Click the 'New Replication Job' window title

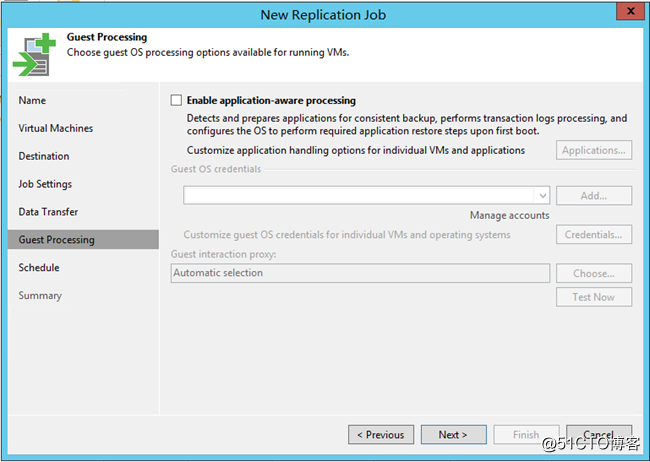[x=323, y=15]
